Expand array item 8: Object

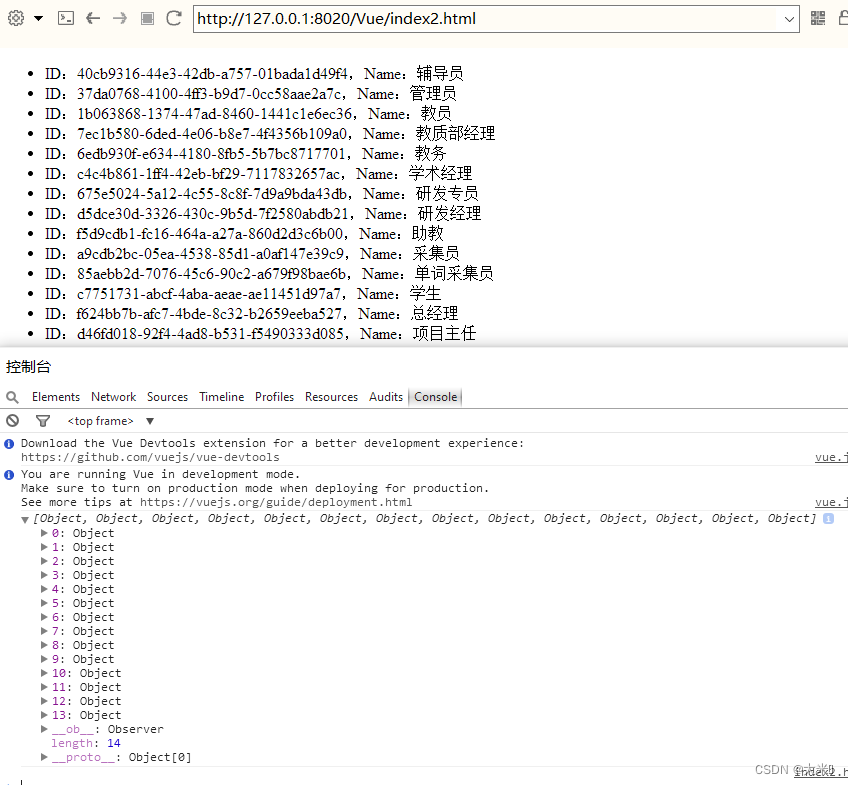point(44,646)
